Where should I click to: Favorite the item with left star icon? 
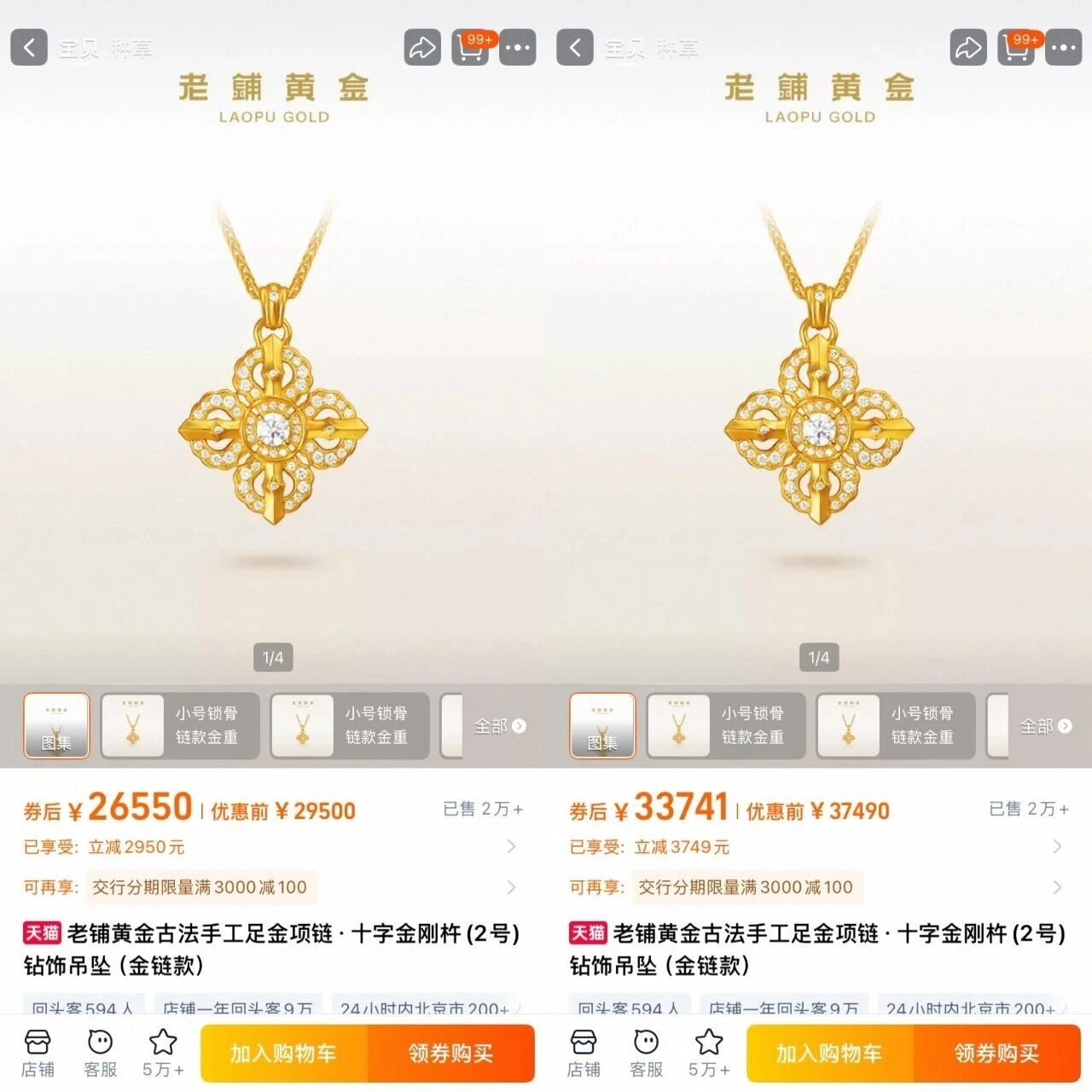click(x=163, y=1054)
